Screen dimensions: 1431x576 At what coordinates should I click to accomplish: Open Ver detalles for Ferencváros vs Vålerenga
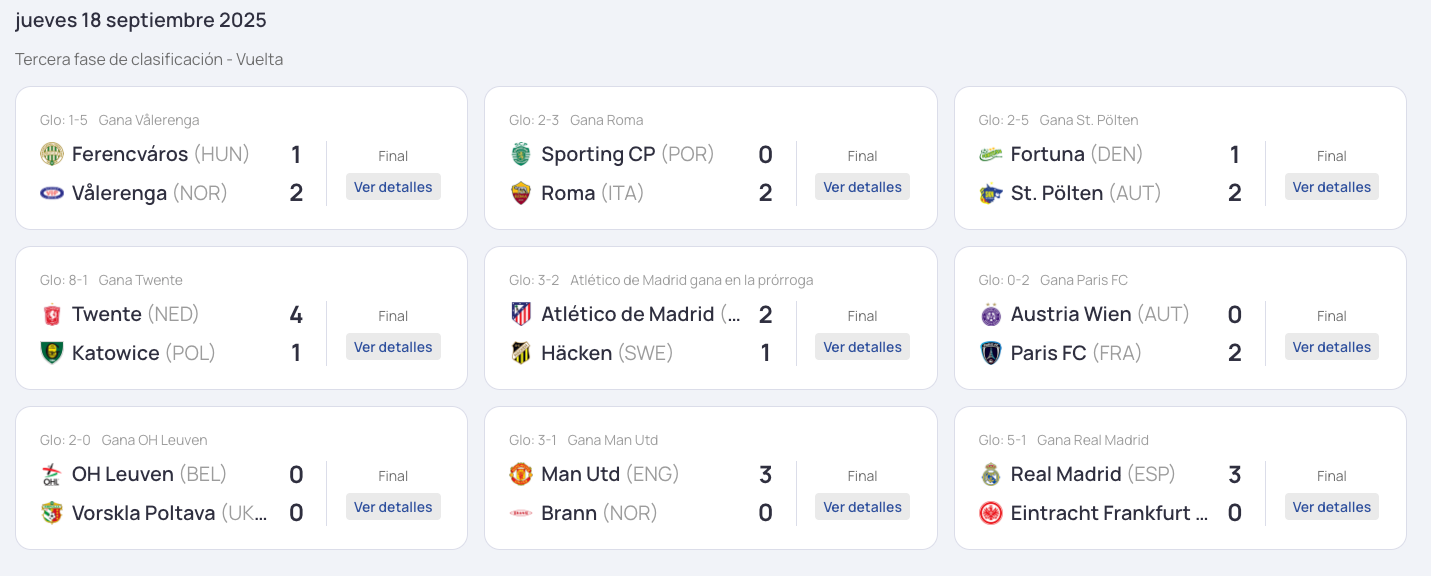tap(393, 187)
